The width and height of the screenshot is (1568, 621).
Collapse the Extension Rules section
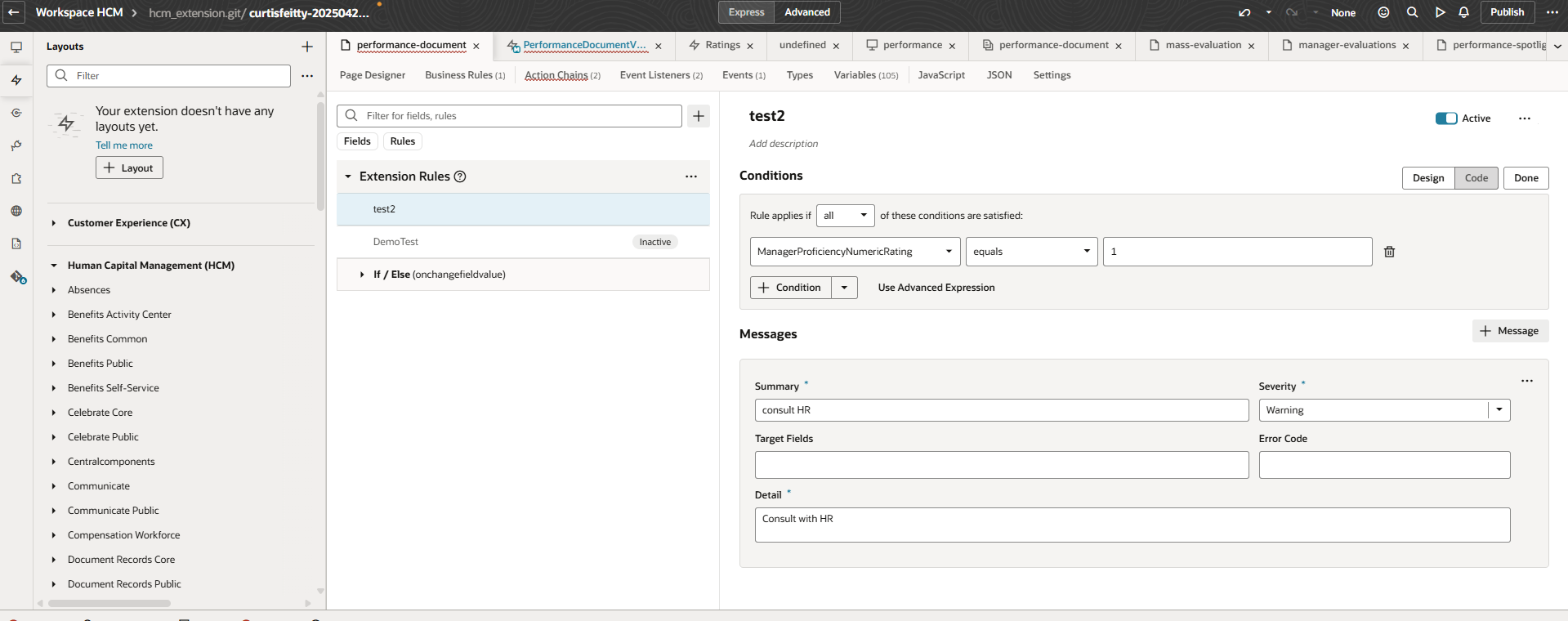[x=347, y=176]
